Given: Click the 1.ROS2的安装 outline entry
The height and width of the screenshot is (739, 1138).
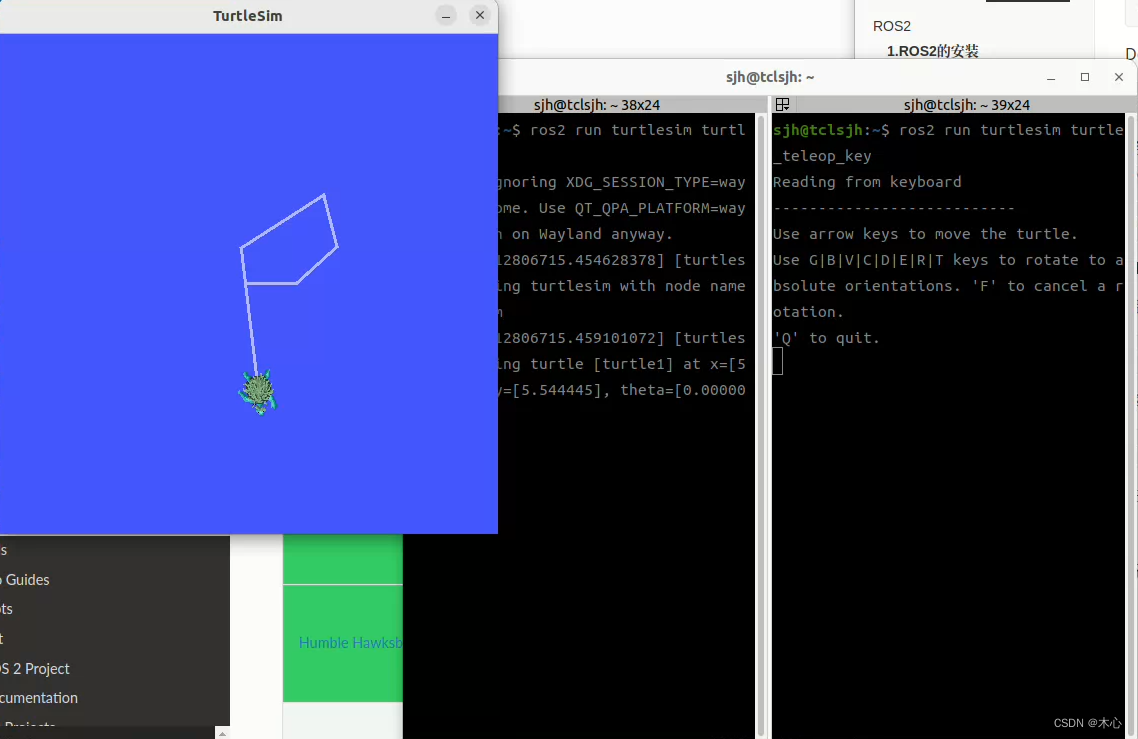Looking at the screenshot, I should 933,51.
